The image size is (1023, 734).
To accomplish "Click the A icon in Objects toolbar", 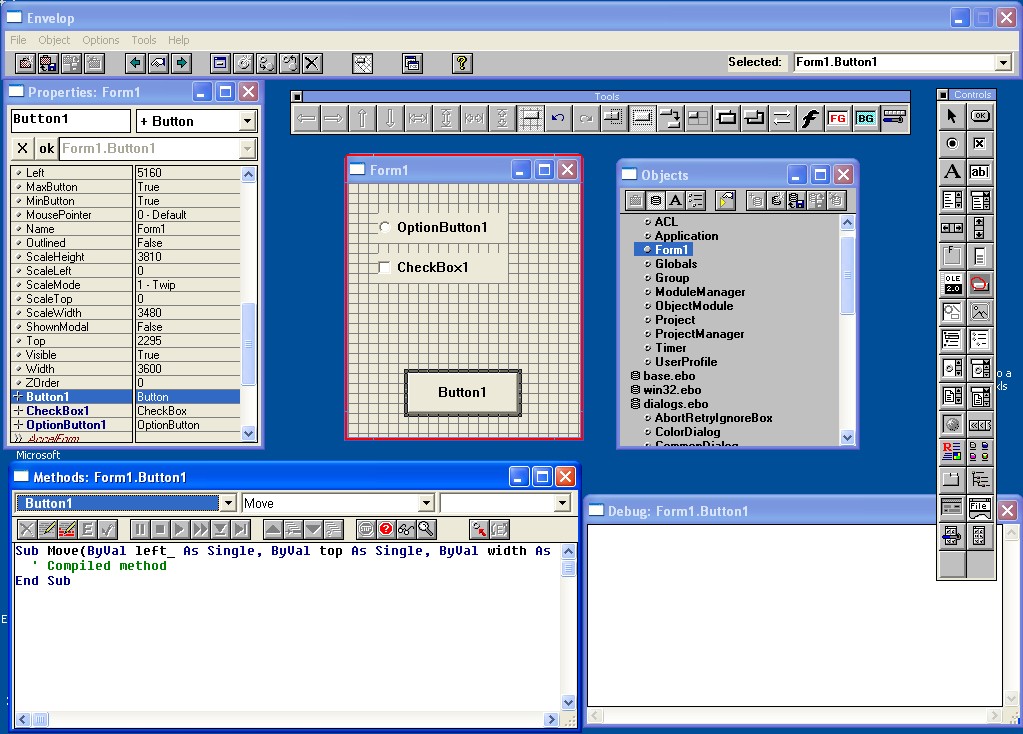I will click(676, 200).
